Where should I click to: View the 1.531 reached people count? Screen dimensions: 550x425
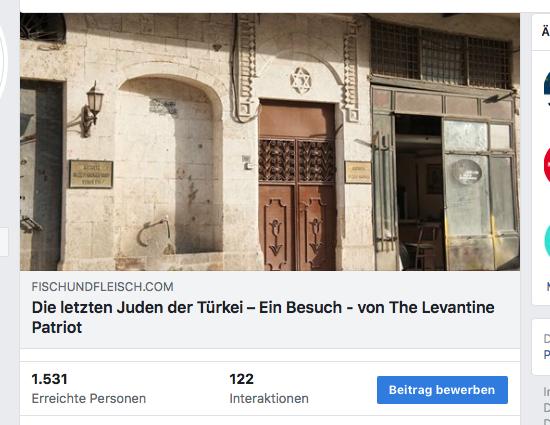pos(49,379)
